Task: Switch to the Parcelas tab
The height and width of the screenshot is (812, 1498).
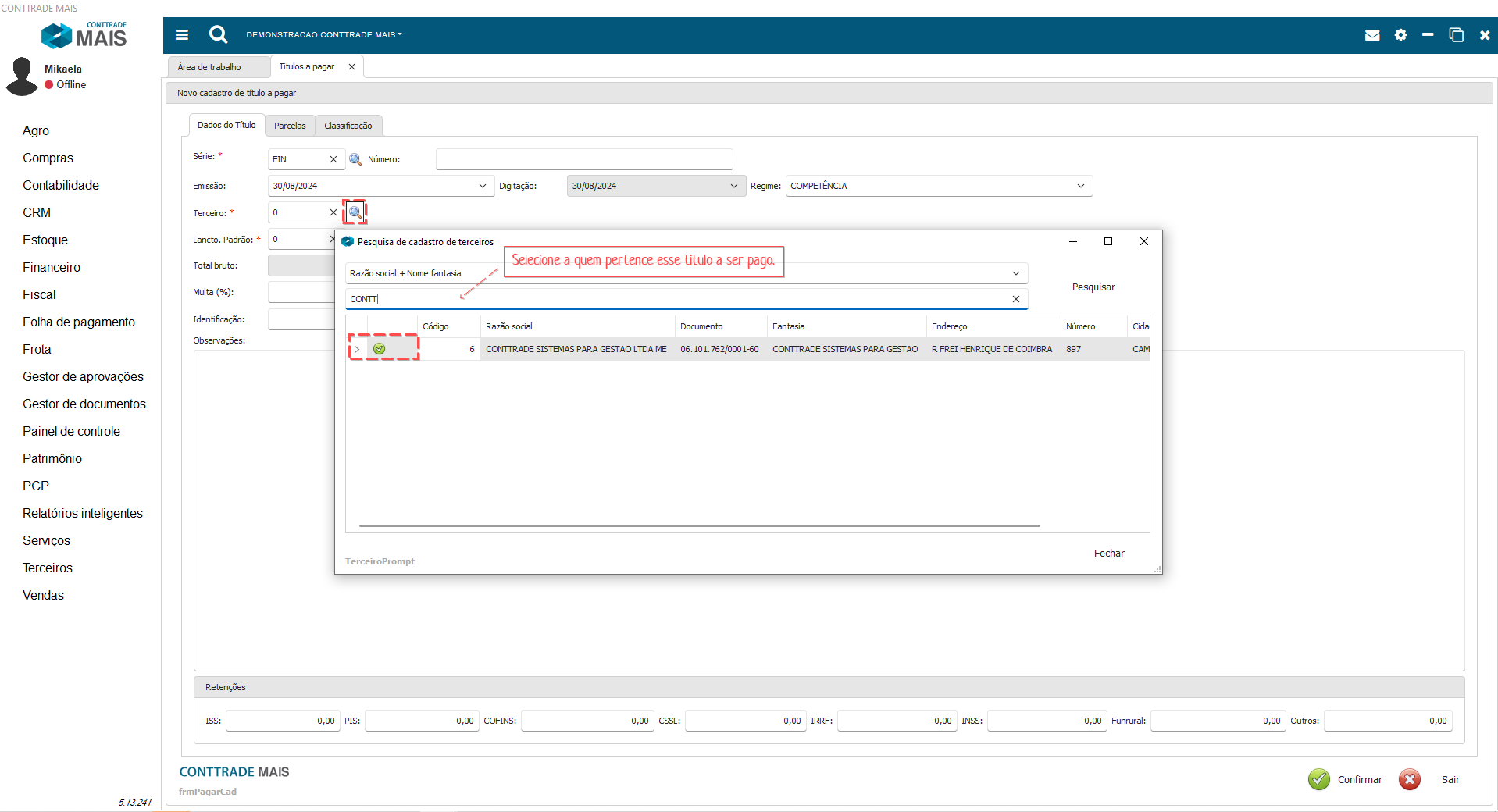Action: click(x=290, y=126)
